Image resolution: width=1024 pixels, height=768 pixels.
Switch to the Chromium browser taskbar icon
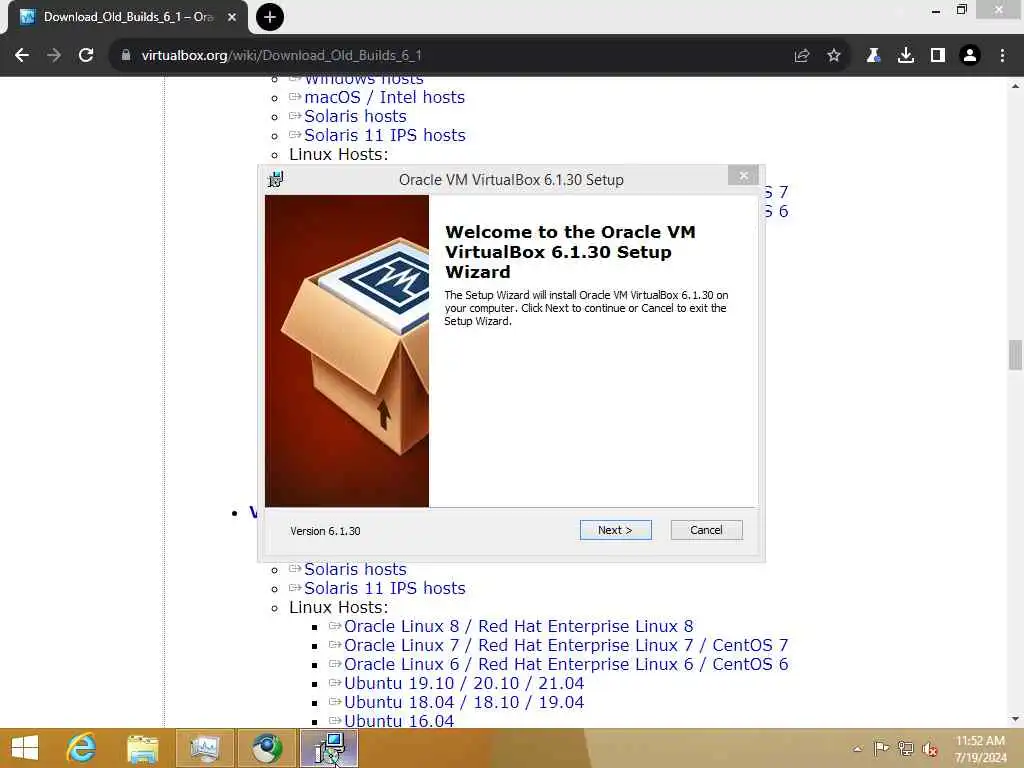pyautogui.click(x=266, y=748)
